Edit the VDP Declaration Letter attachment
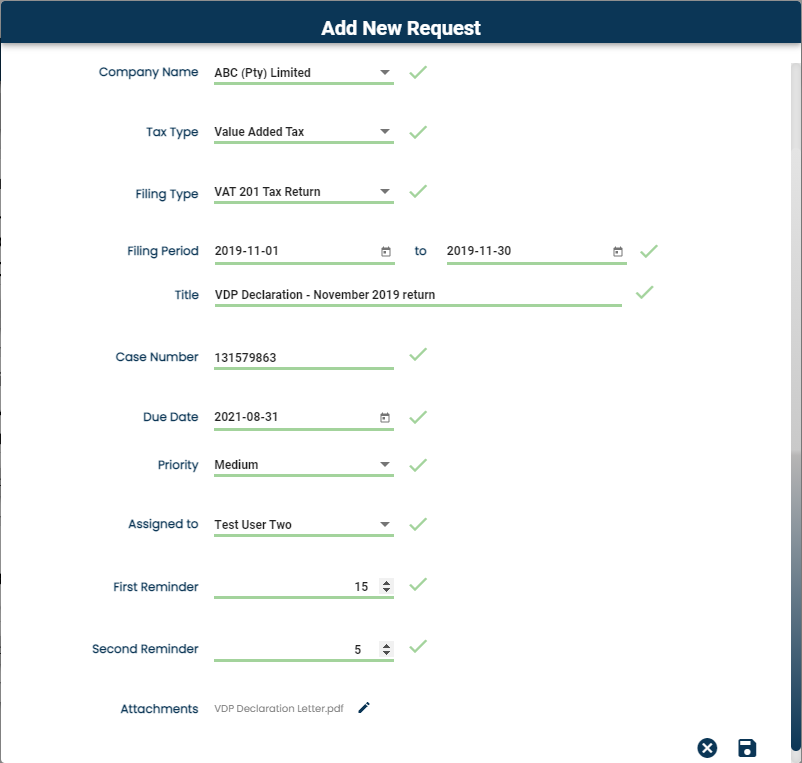 tap(364, 708)
